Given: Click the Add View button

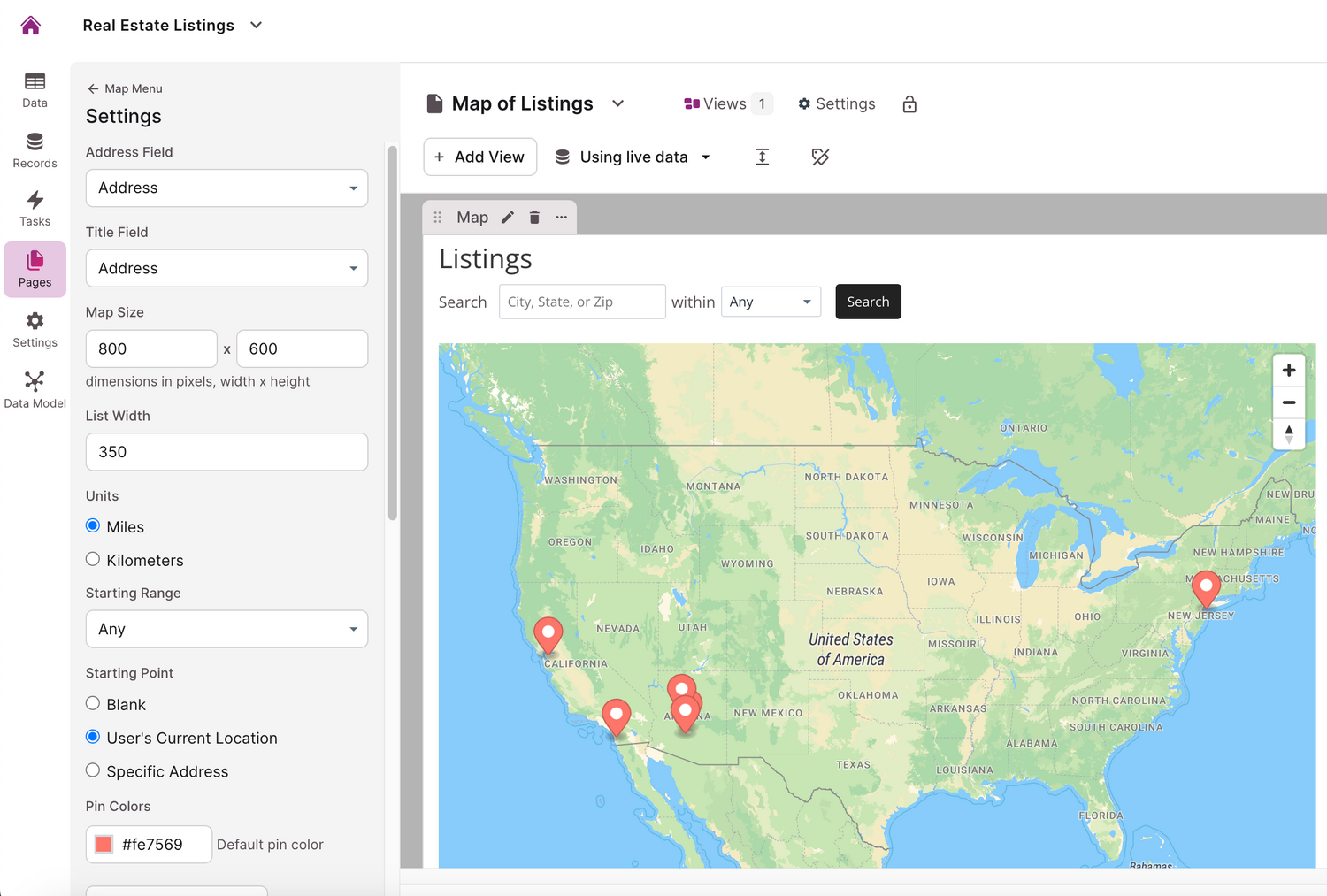Looking at the screenshot, I should (x=479, y=157).
